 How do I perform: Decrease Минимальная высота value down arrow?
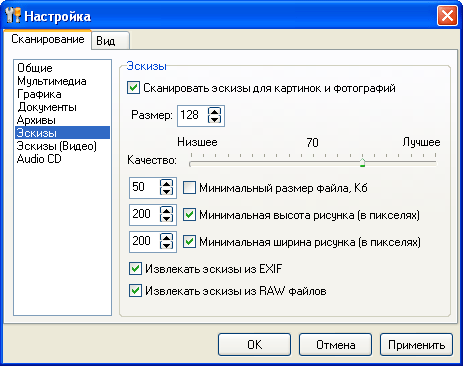point(166,219)
